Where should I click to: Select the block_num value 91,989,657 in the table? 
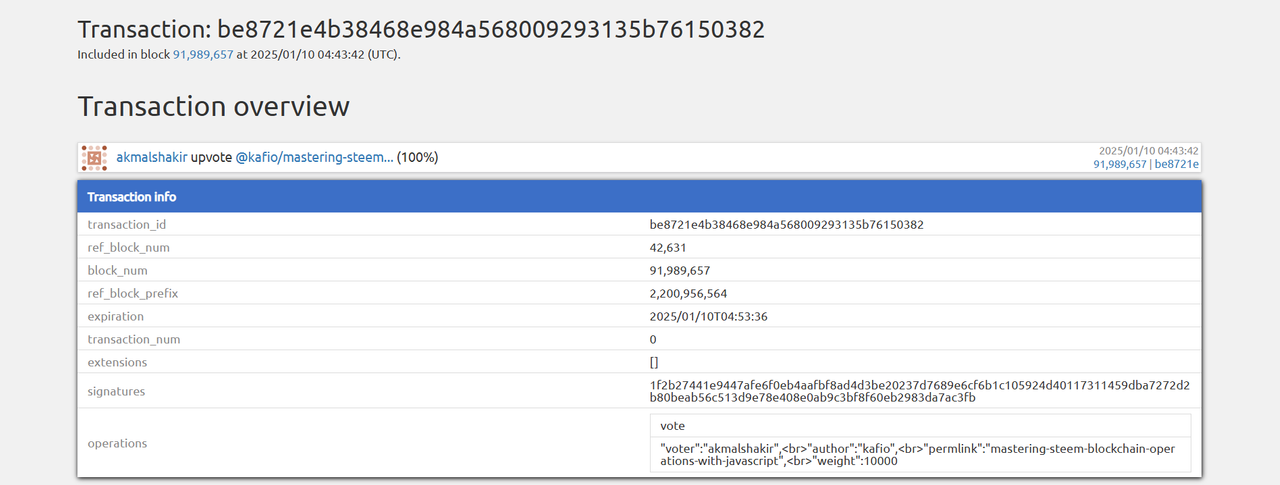(680, 271)
